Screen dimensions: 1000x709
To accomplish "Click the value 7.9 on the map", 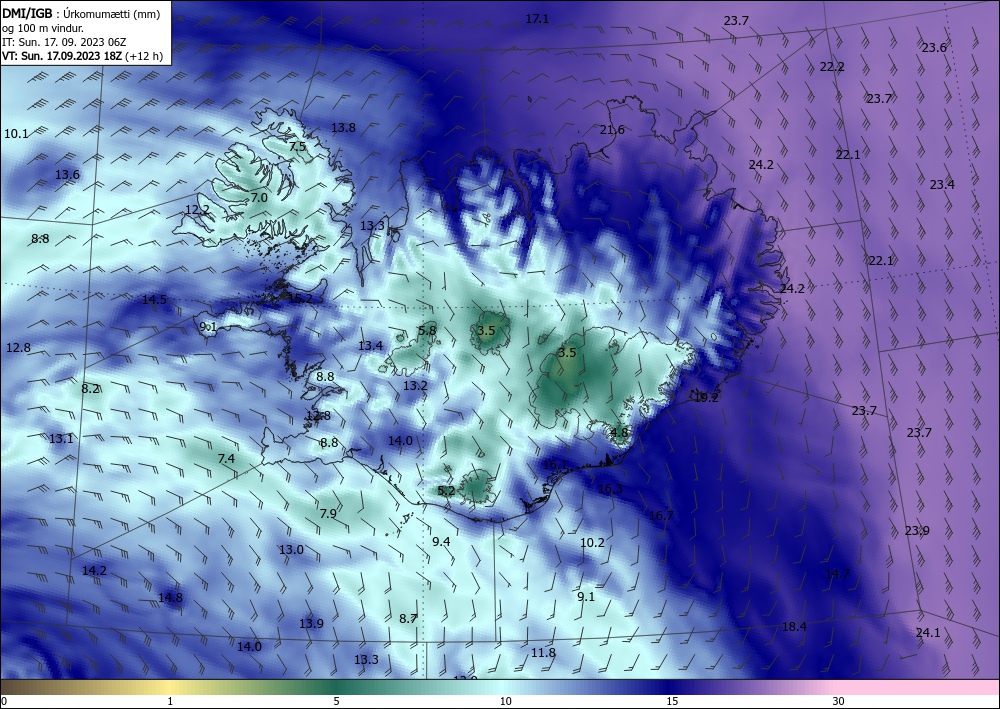I will point(328,513).
